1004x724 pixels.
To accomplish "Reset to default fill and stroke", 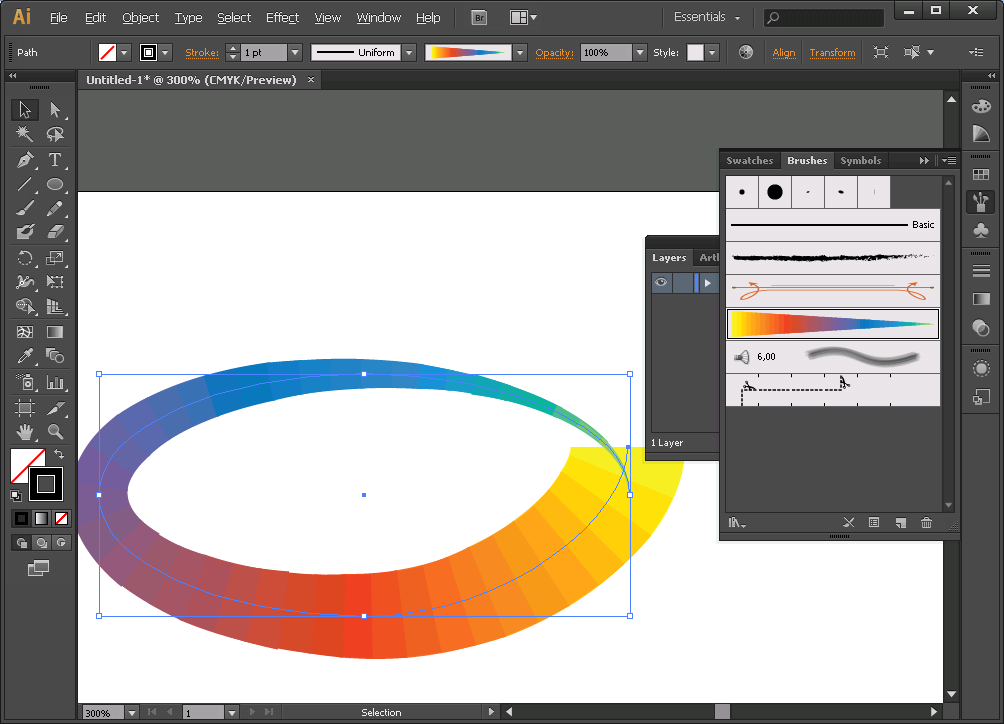I will click(x=16, y=495).
